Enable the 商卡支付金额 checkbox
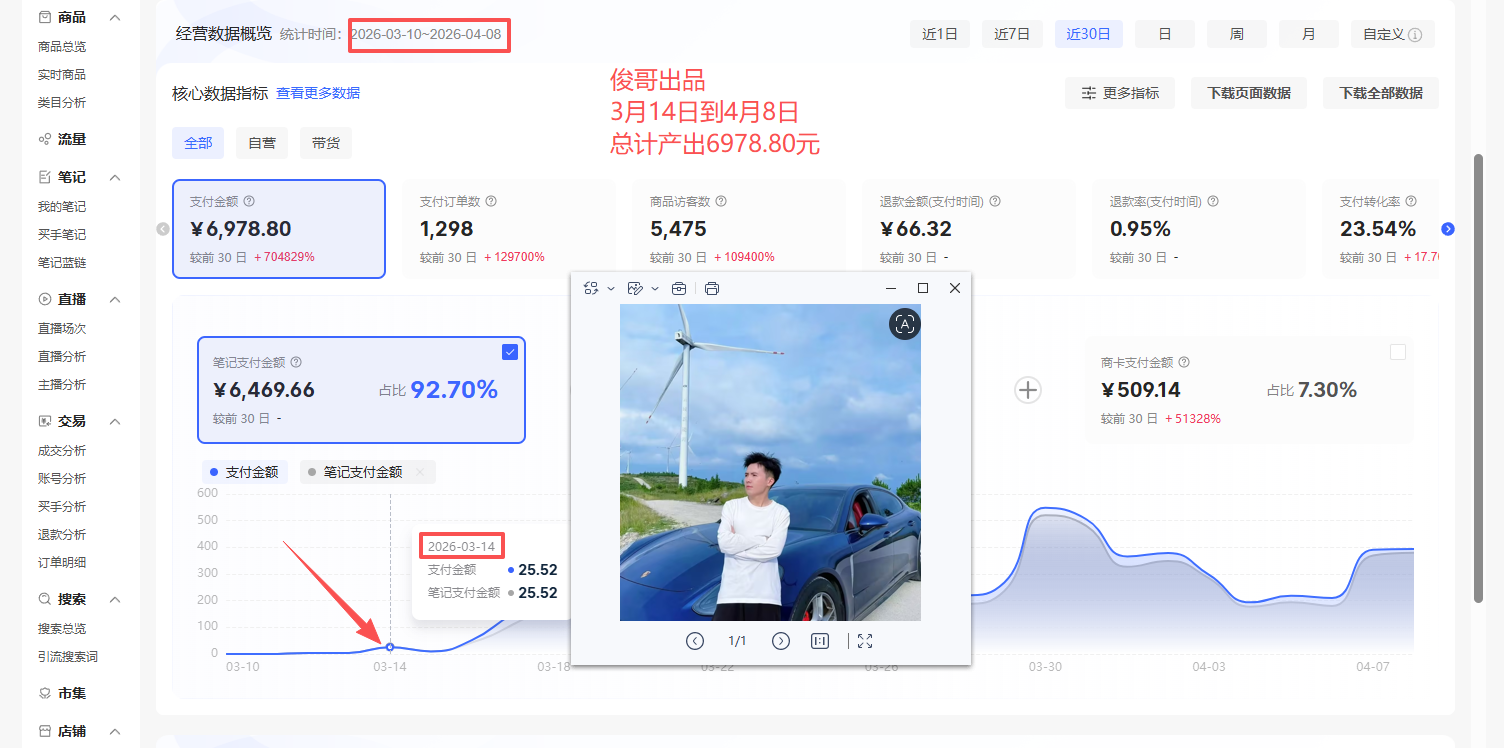 pos(1398,352)
